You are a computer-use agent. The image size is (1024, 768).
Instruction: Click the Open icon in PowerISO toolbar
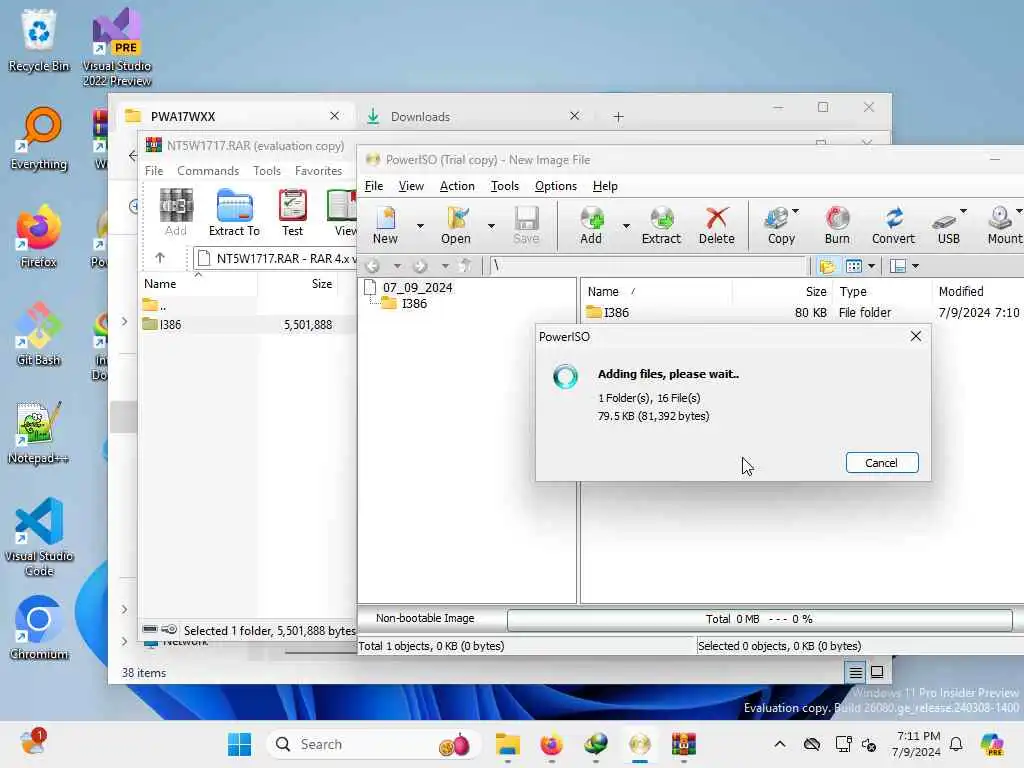456,225
